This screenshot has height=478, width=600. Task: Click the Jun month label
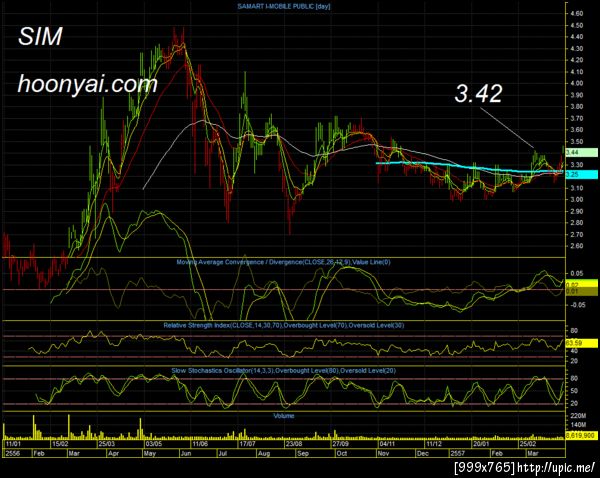coord(186,453)
